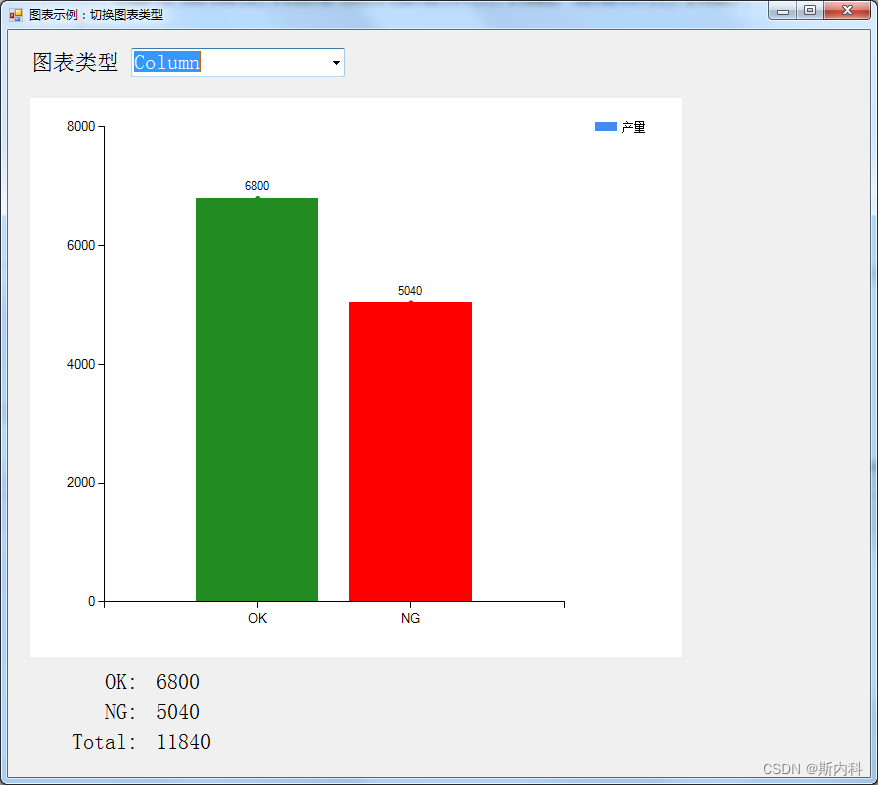Click the 4000 y-axis label
878x785 pixels.
pos(81,364)
